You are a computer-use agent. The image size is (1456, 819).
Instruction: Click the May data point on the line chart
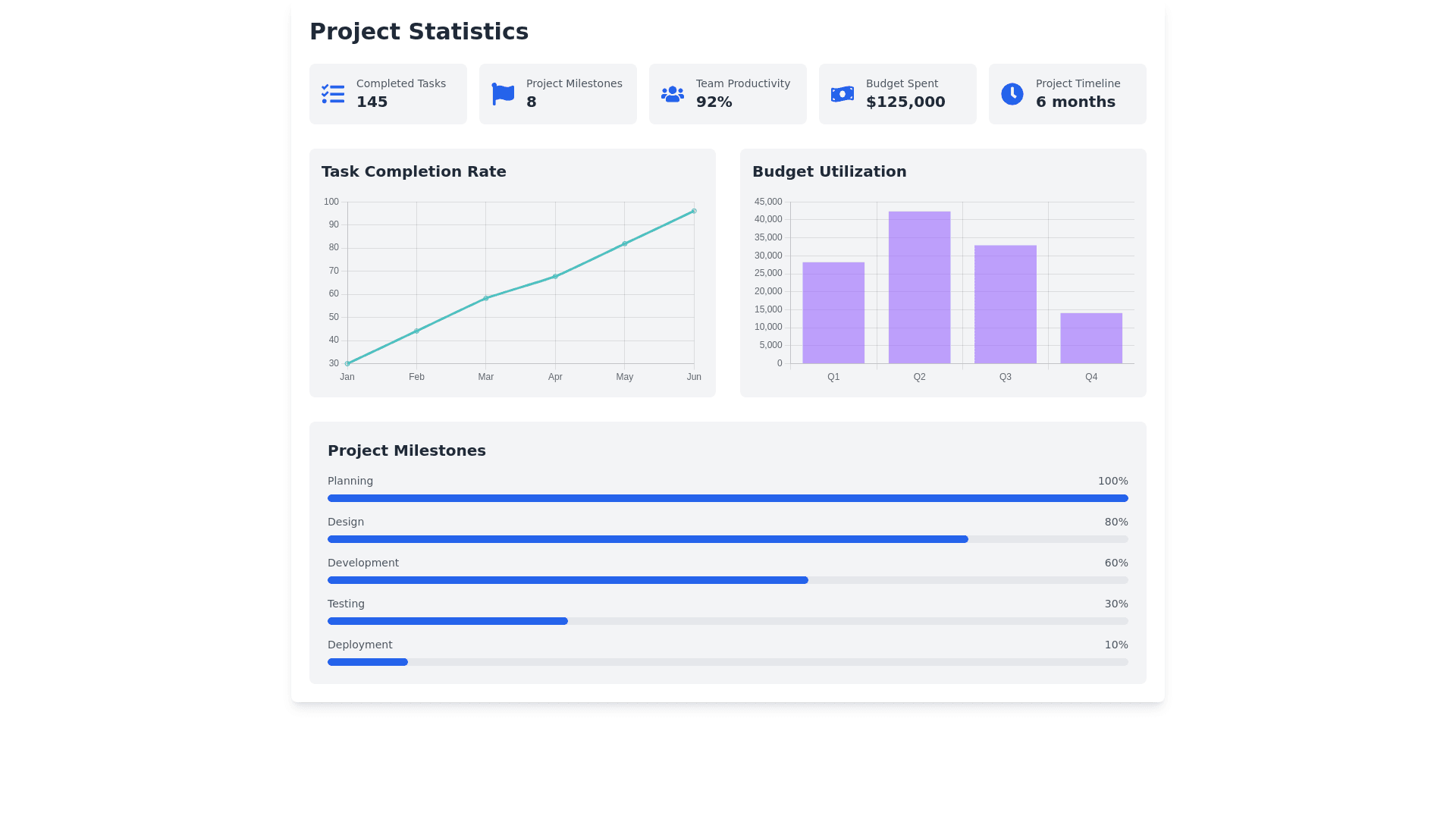point(625,243)
